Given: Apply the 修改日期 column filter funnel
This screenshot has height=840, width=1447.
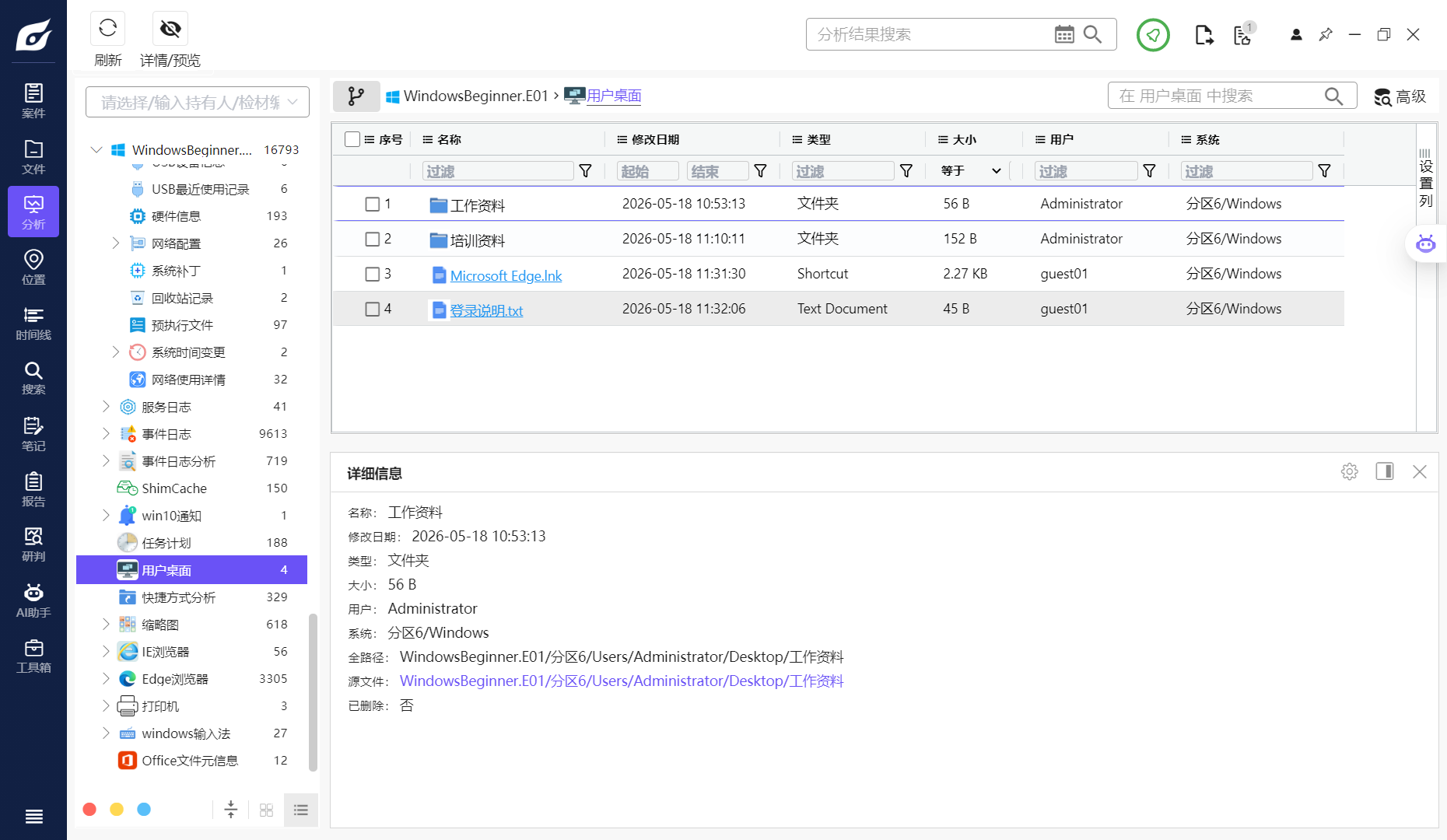Looking at the screenshot, I should pos(761,171).
